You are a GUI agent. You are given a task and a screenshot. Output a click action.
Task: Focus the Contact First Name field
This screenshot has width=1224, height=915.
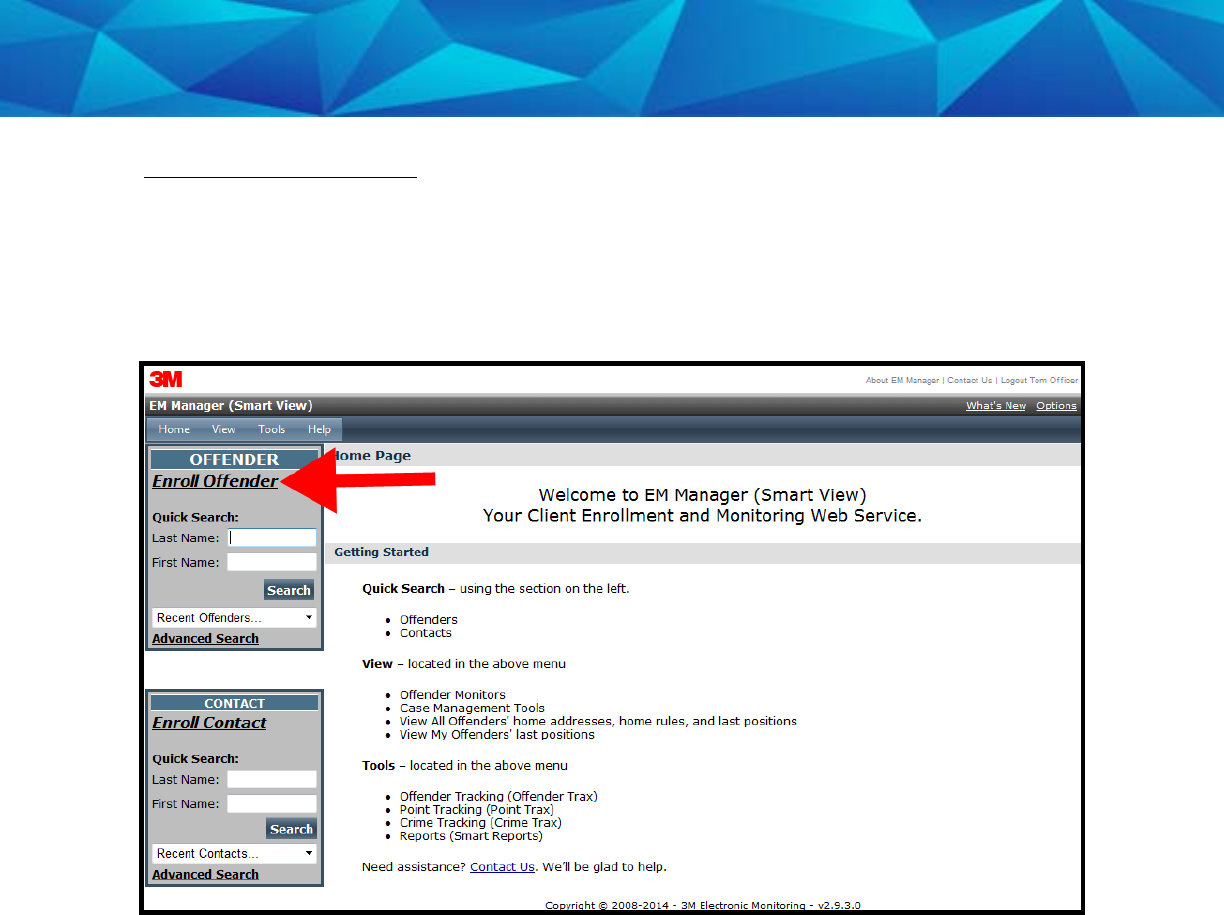coord(272,803)
